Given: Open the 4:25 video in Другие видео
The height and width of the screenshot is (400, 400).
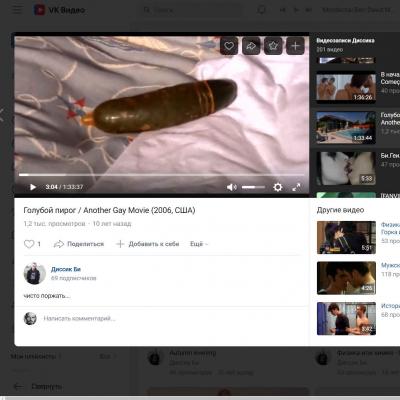Looking at the screenshot, I should tap(346, 278).
